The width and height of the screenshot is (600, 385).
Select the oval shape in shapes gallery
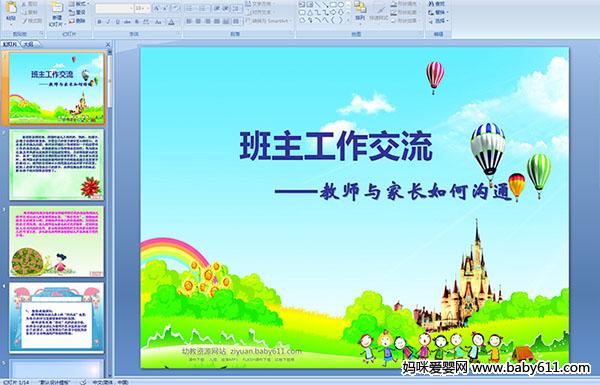(x=341, y=5)
